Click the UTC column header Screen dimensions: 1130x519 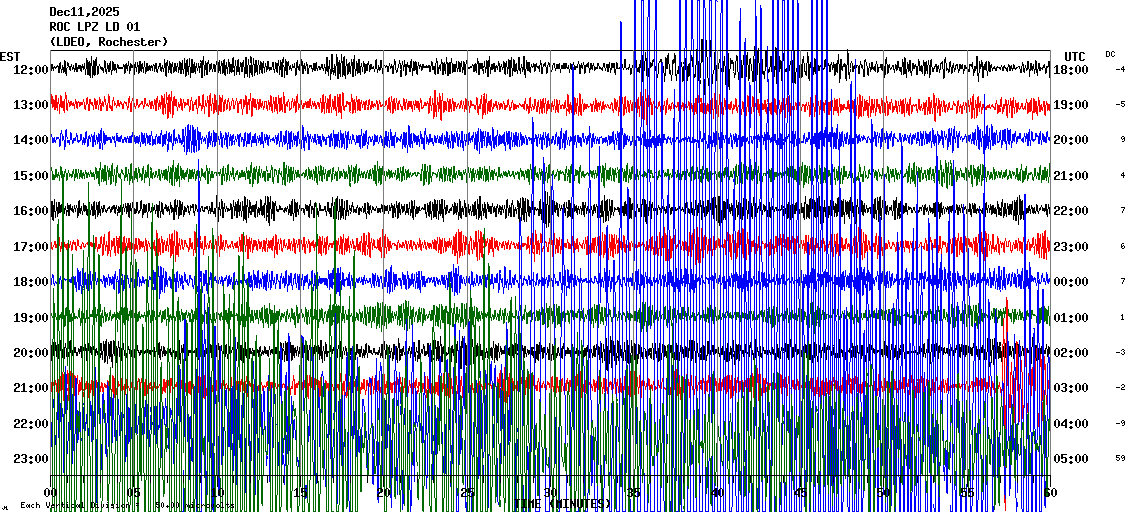pos(1075,56)
